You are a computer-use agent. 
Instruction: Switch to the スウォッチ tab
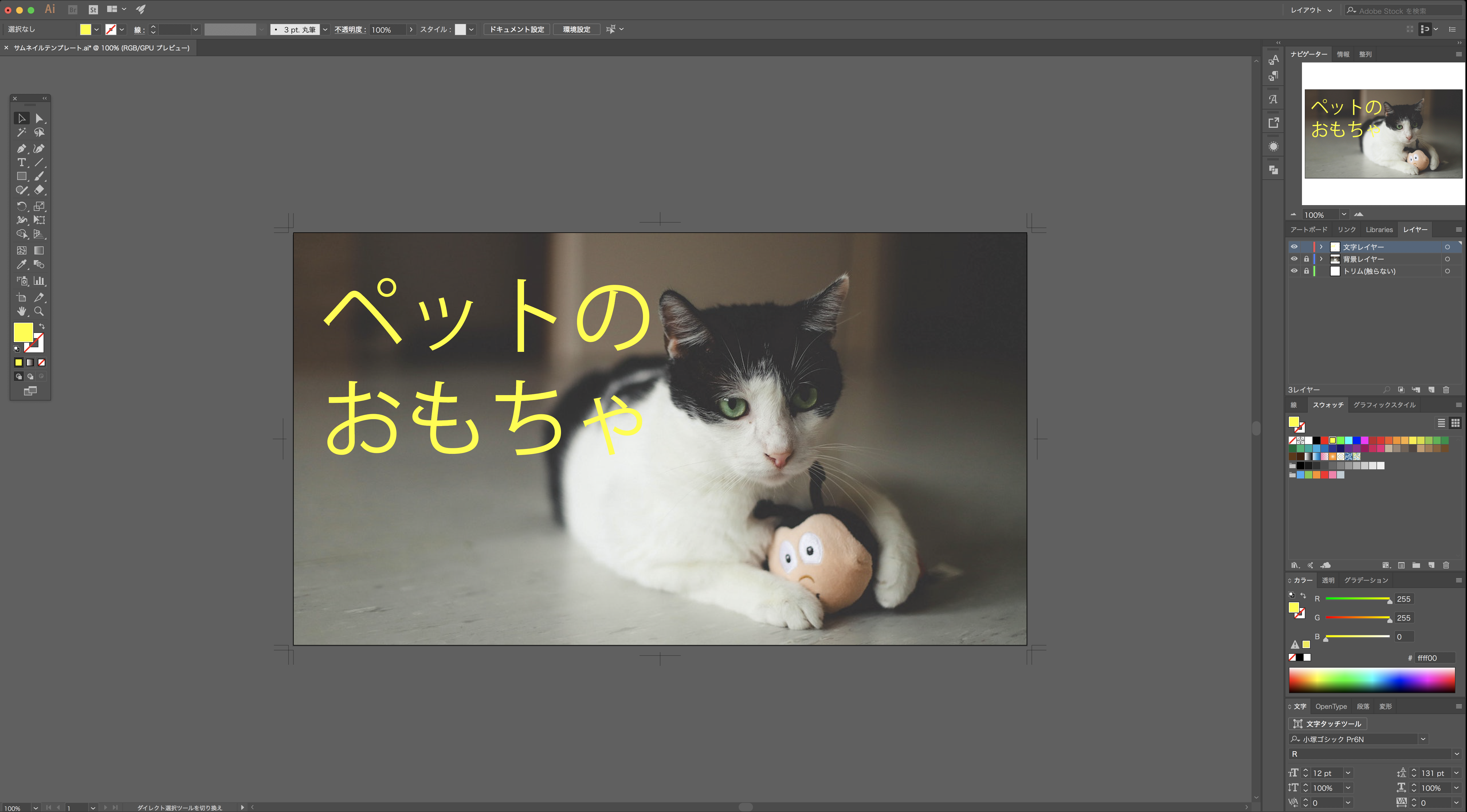click(x=1328, y=405)
